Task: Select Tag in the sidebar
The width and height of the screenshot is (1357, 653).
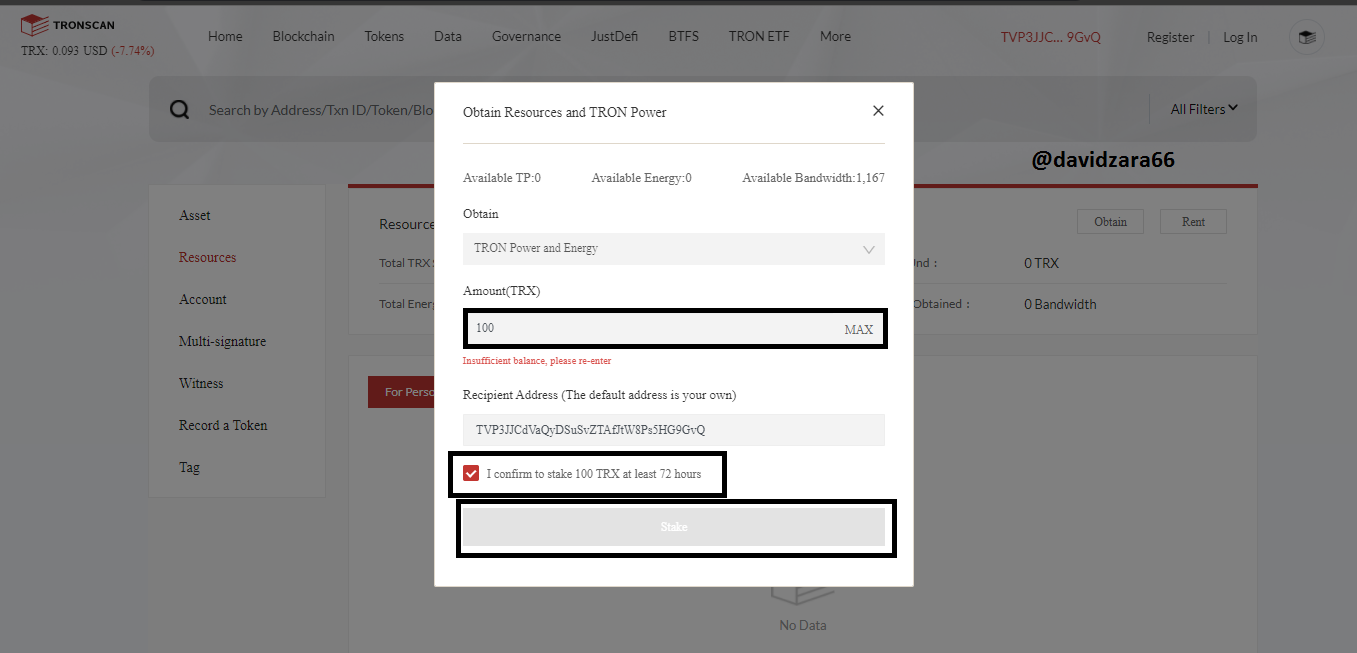Action: click(189, 467)
